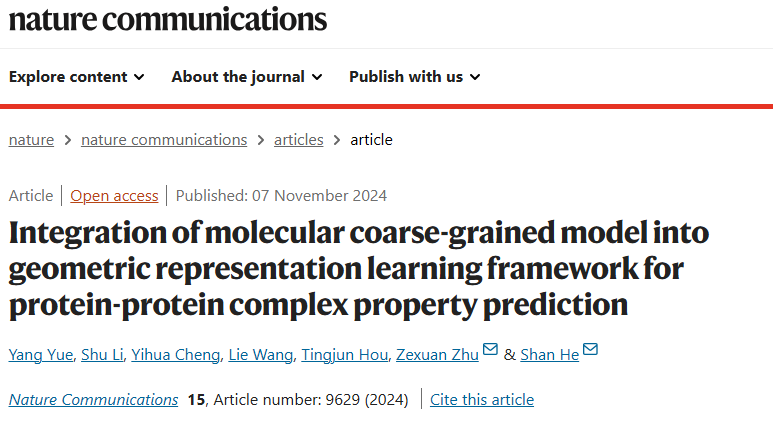This screenshot has height=429, width=773.
Task: Click the envelope icon beside Shan He
Action: click(x=590, y=349)
